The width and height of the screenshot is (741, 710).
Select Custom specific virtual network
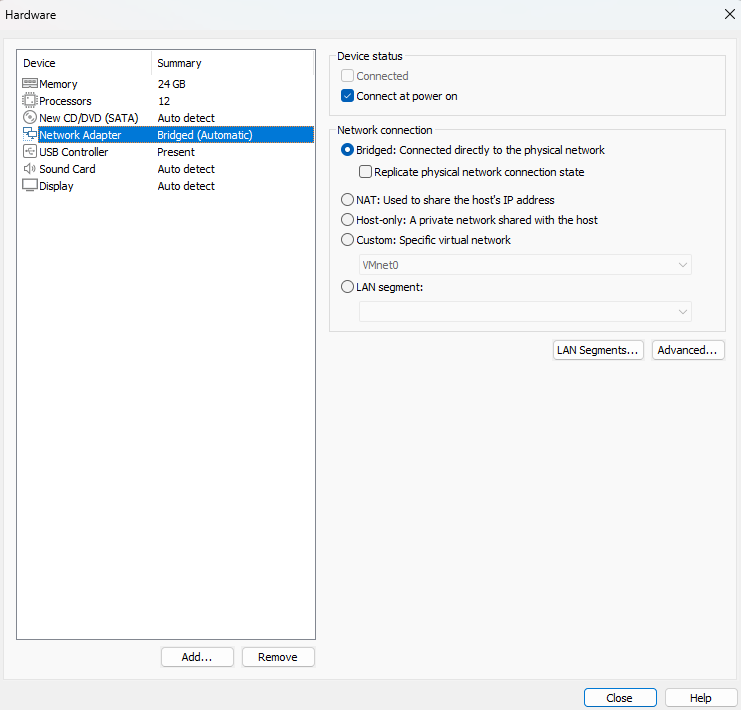347,240
